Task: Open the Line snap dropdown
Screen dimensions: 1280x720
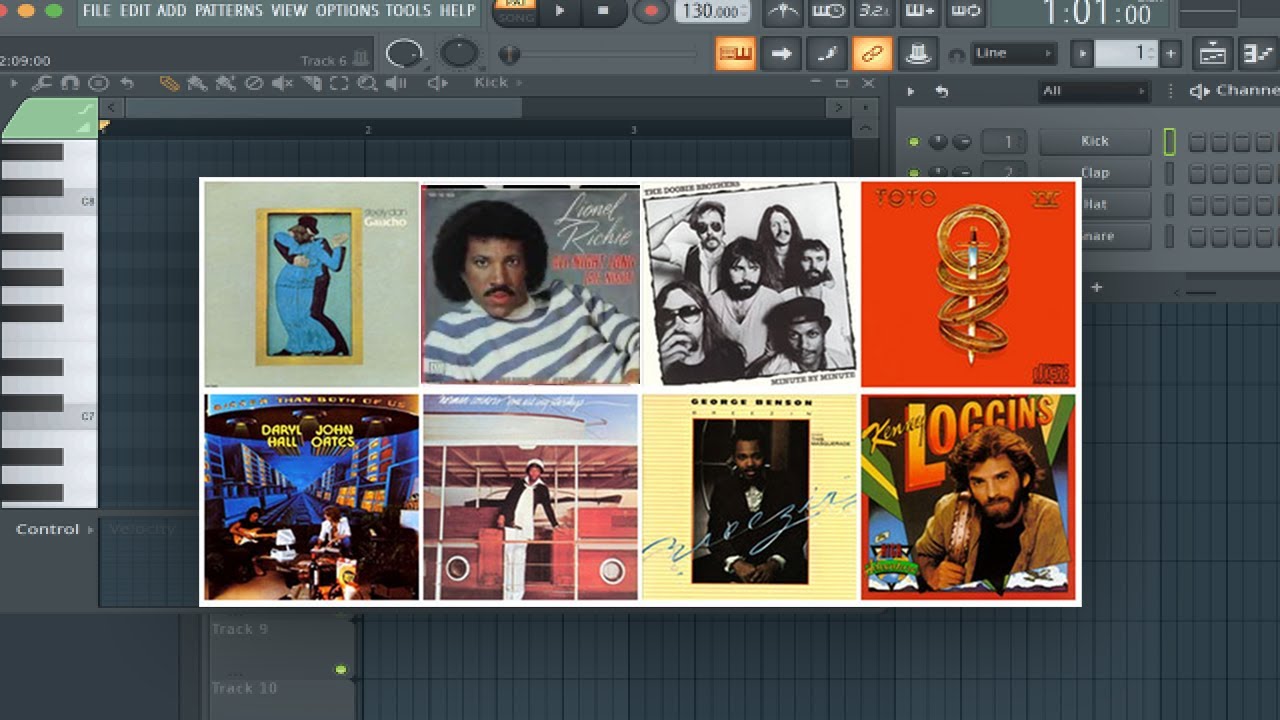Action: 1014,53
